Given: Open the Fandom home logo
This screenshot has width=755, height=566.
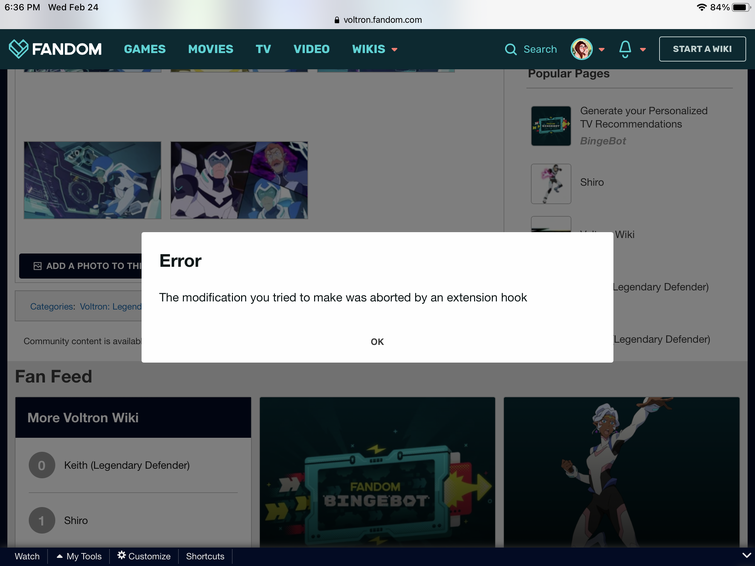Looking at the screenshot, I should pyautogui.click(x=55, y=49).
